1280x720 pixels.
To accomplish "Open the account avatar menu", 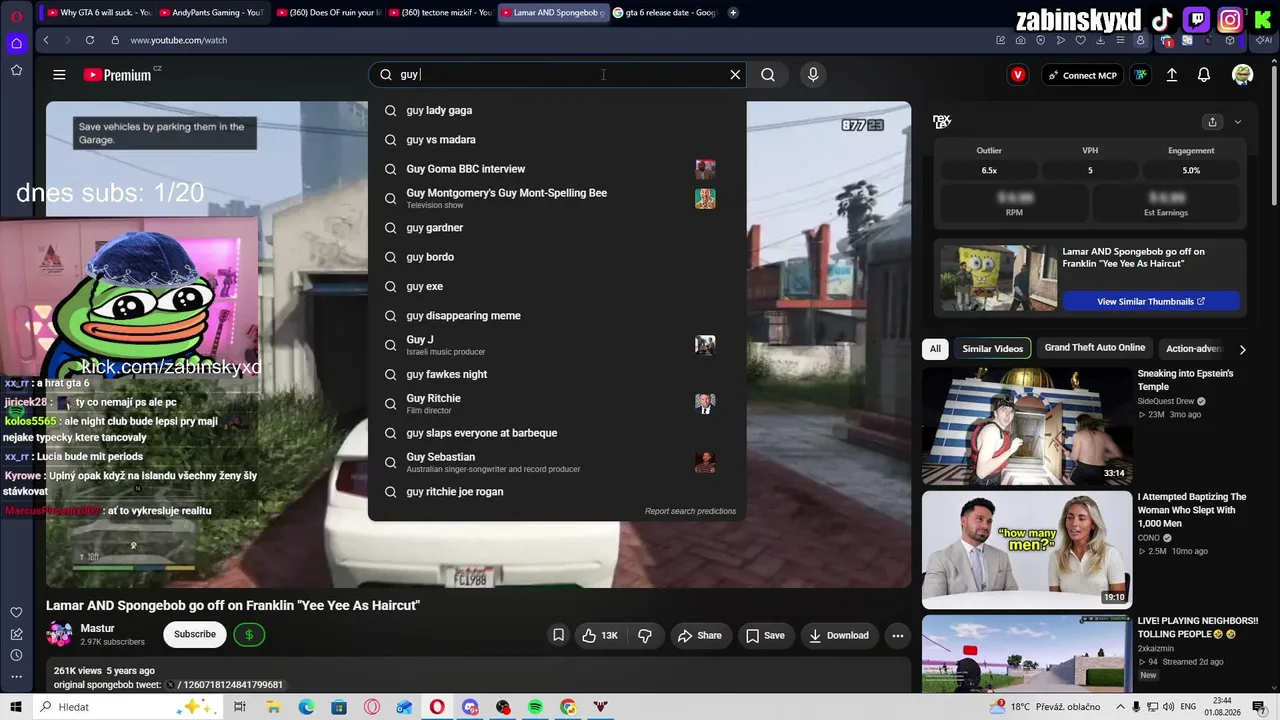I will point(1243,75).
